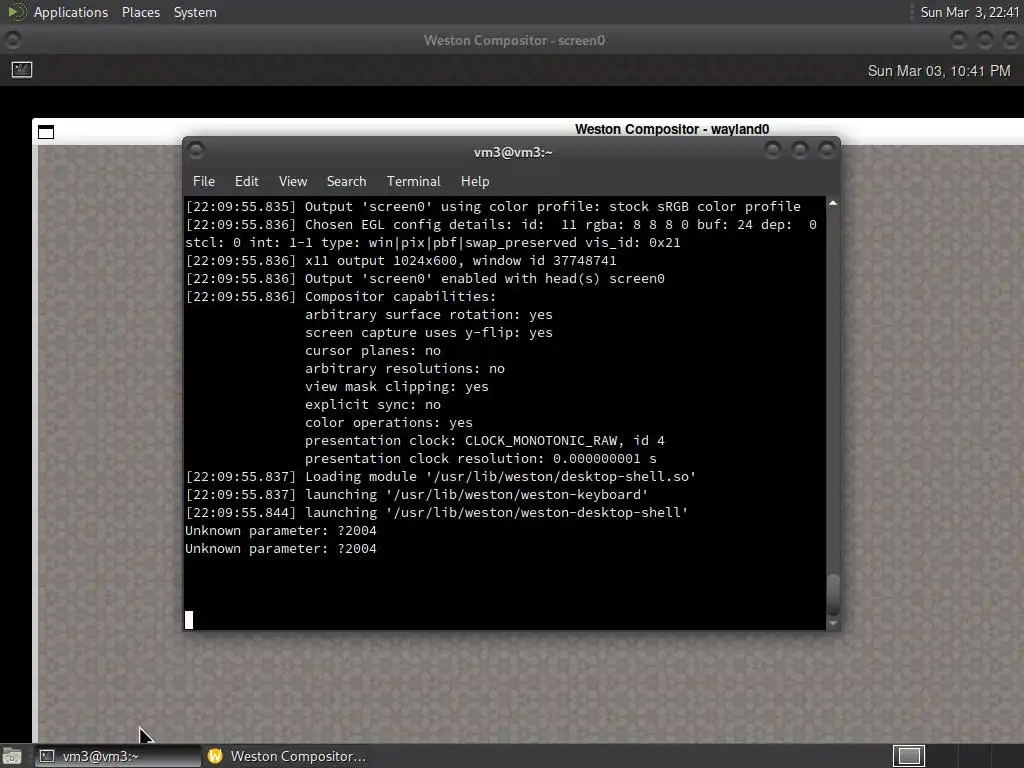Screen dimensions: 1024x768
Task: Minimize the Weston Compositor screen0 window
Action: [958, 40]
